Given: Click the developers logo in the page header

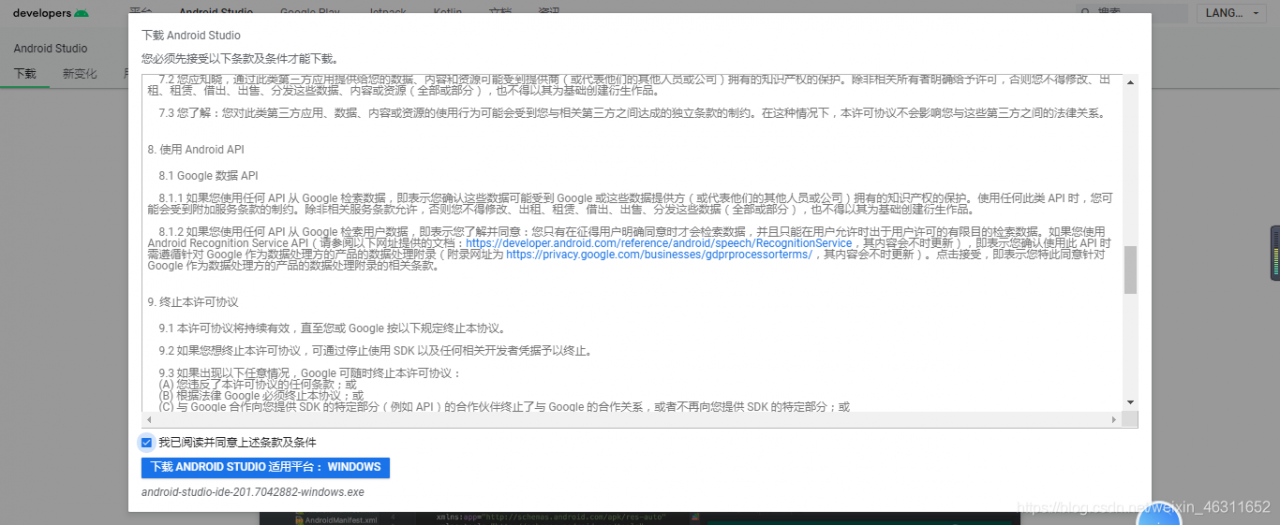Looking at the screenshot, I should [x=51, y=13].
